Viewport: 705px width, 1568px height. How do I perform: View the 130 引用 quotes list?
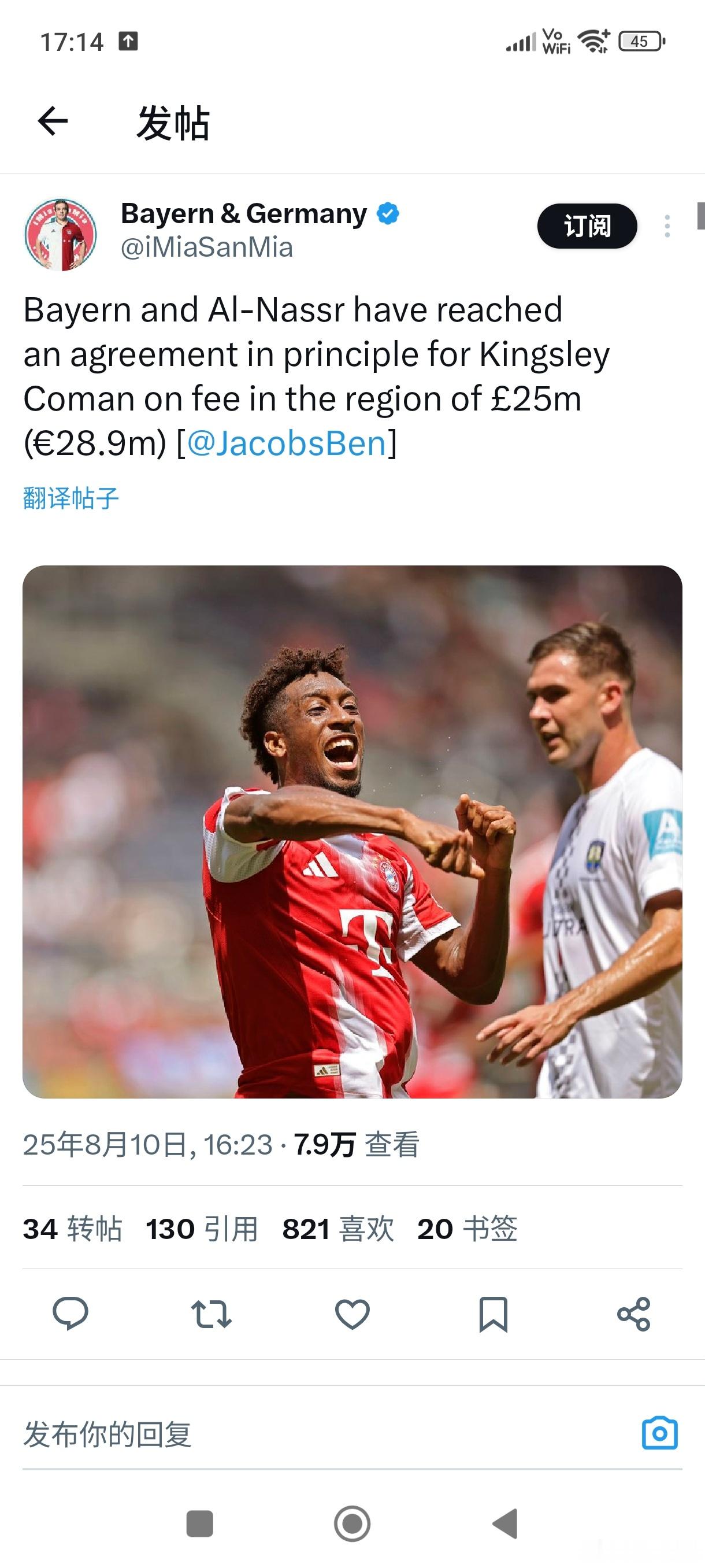coord(202,1229)
